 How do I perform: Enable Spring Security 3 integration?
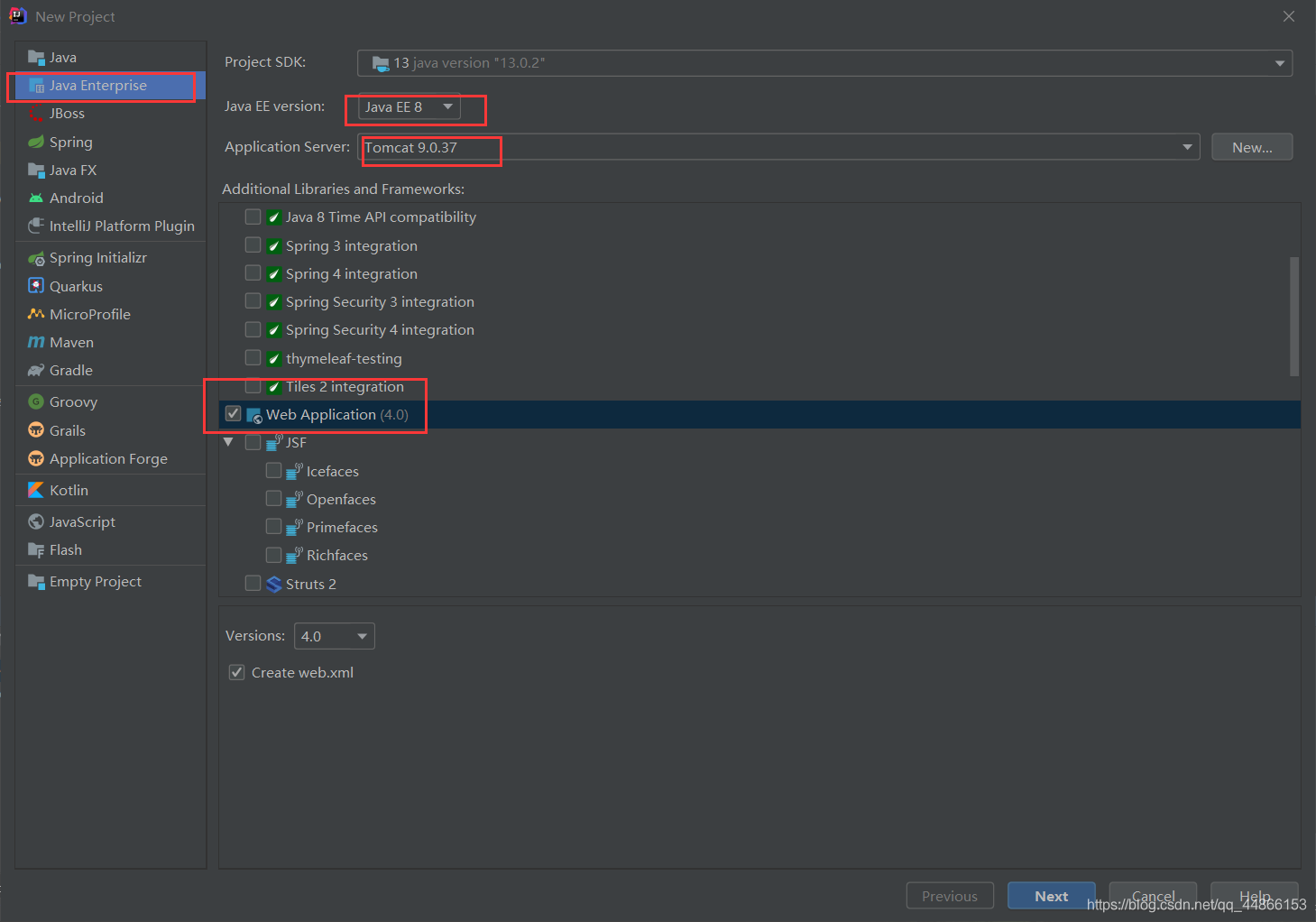click(253, 300)
